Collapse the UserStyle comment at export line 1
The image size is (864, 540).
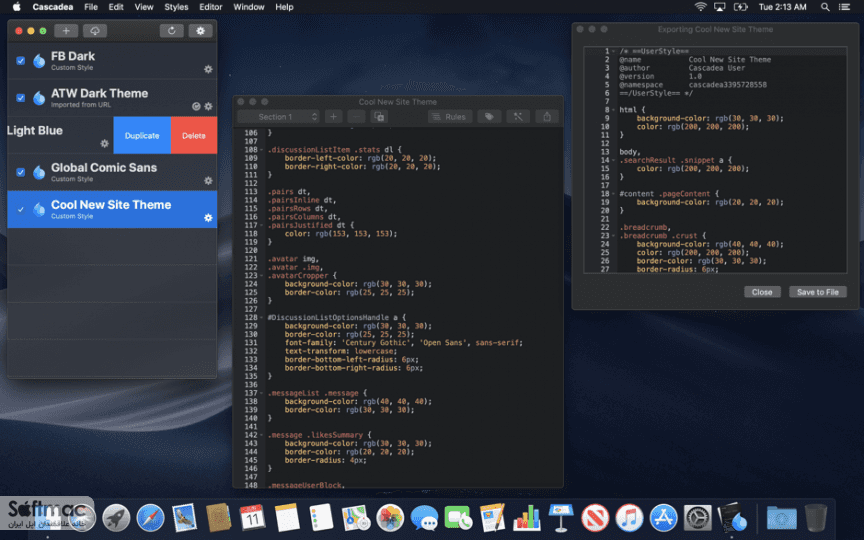[x=613, y=51]
